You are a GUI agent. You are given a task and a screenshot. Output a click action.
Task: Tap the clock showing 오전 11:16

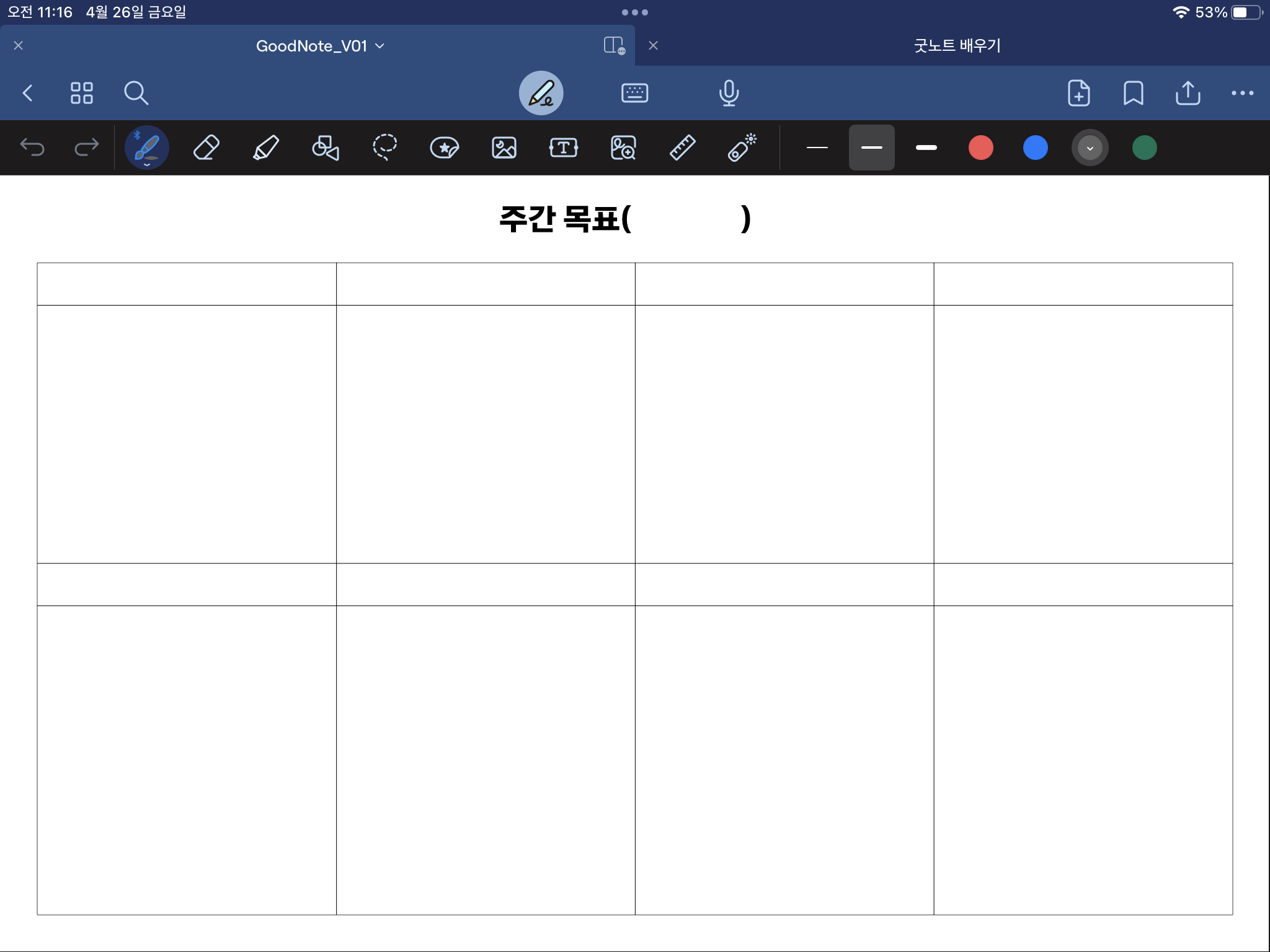40,12
